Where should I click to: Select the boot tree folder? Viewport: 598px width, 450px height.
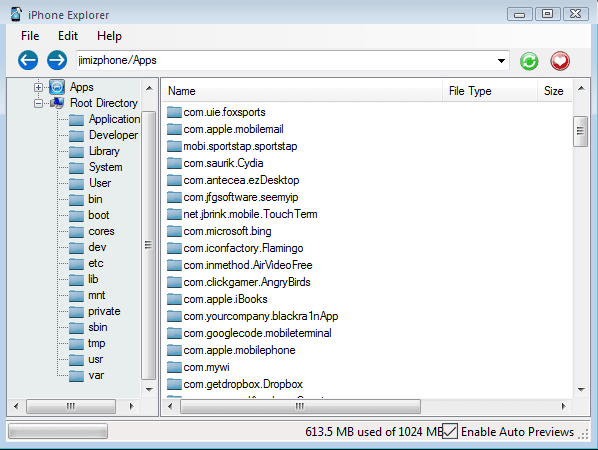point(99,215)
